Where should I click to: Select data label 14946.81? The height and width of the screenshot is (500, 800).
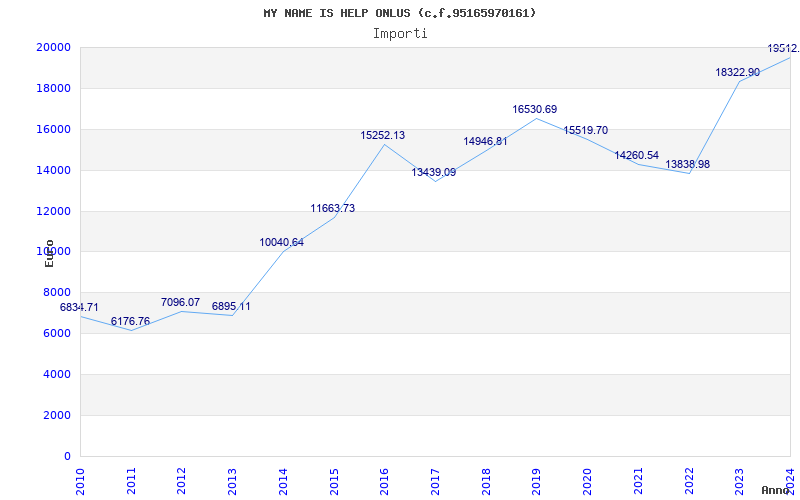[x=485, y=141]
